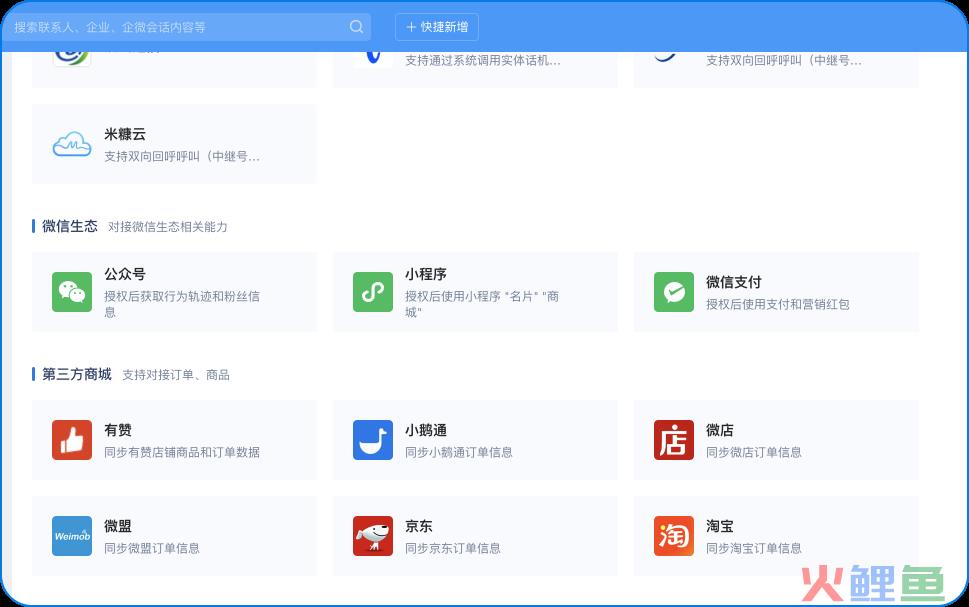Screen dimensions: 969x607
Task: Open the 米糠云 integration card title
Action: tap(125, 134)
